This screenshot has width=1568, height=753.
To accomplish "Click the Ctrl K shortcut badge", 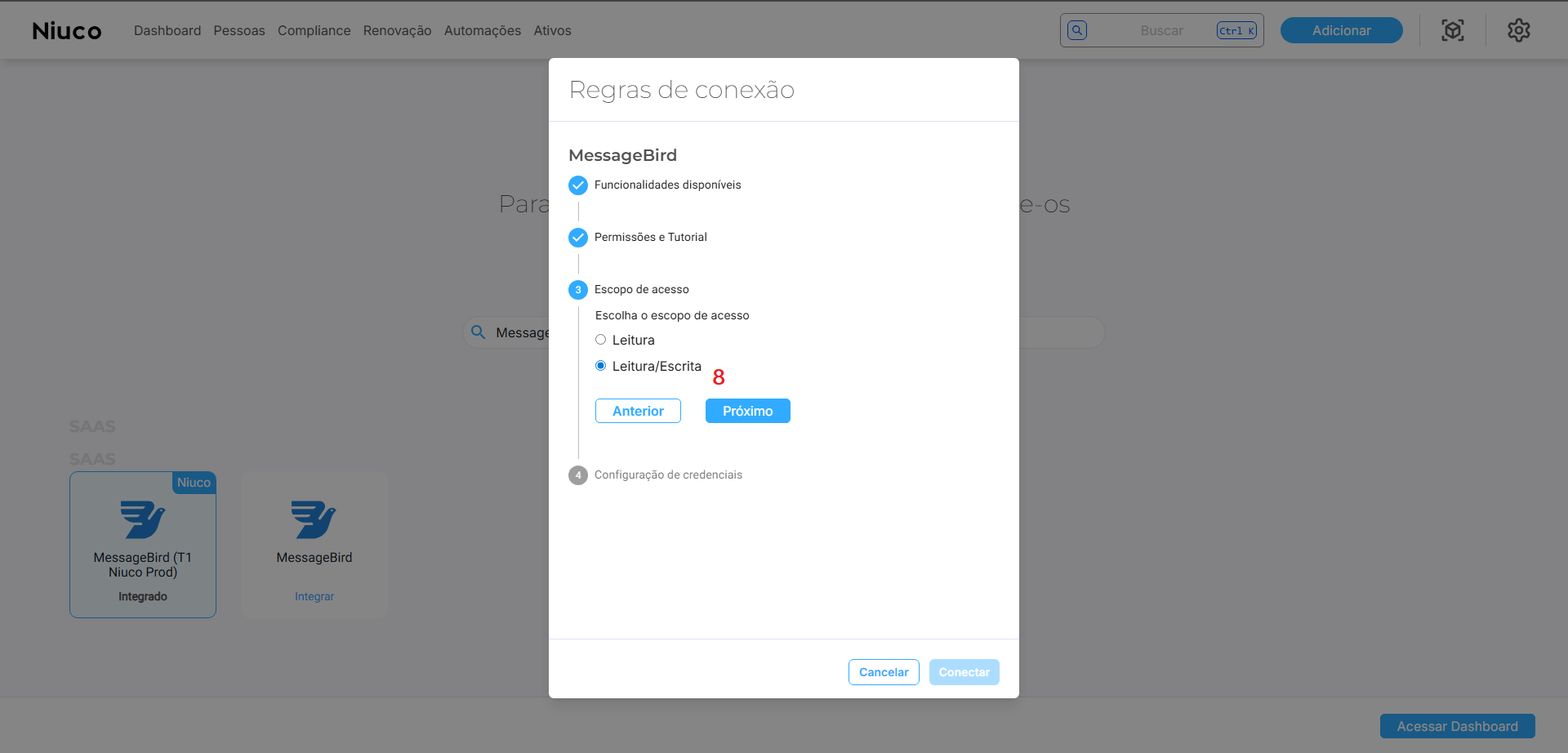I will click(1236, 30).
